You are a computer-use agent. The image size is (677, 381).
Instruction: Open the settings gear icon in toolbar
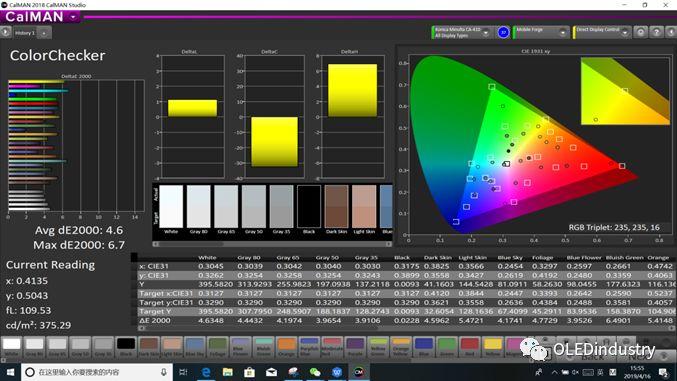641,32
